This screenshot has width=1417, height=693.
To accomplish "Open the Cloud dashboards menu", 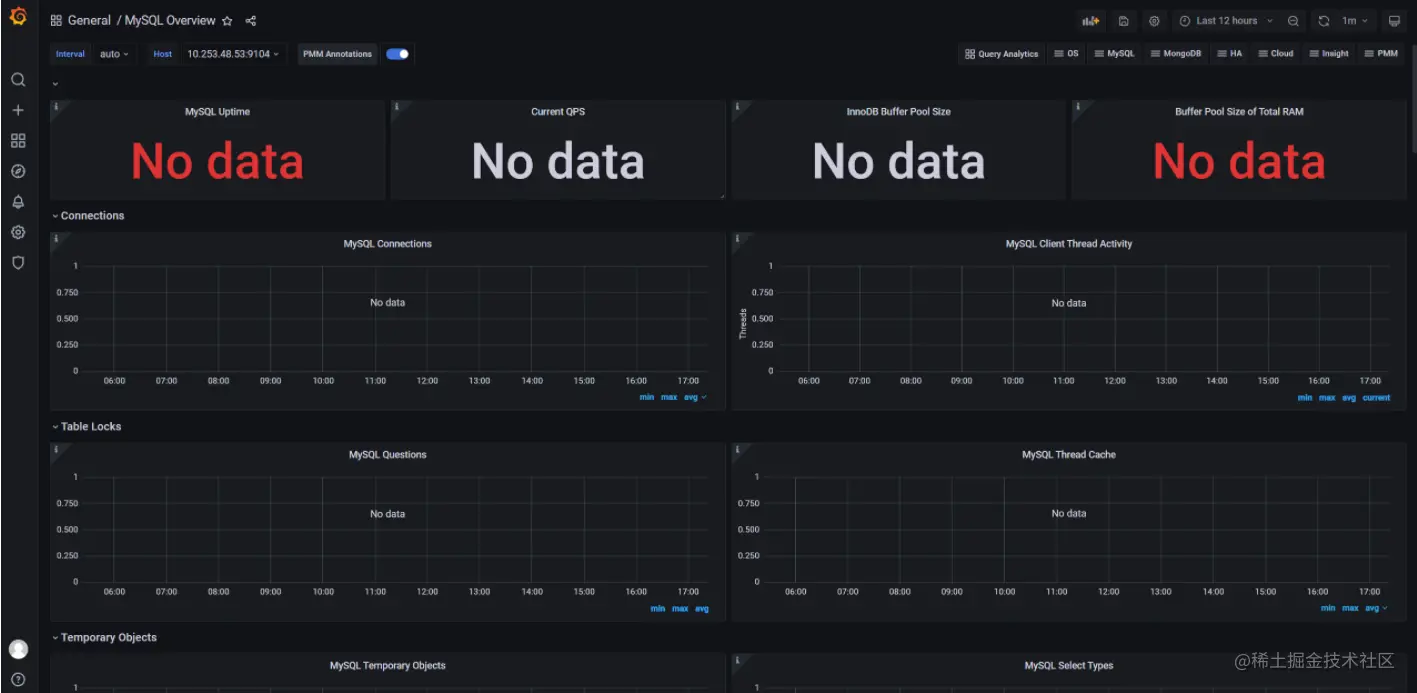I will (1275, 54).
